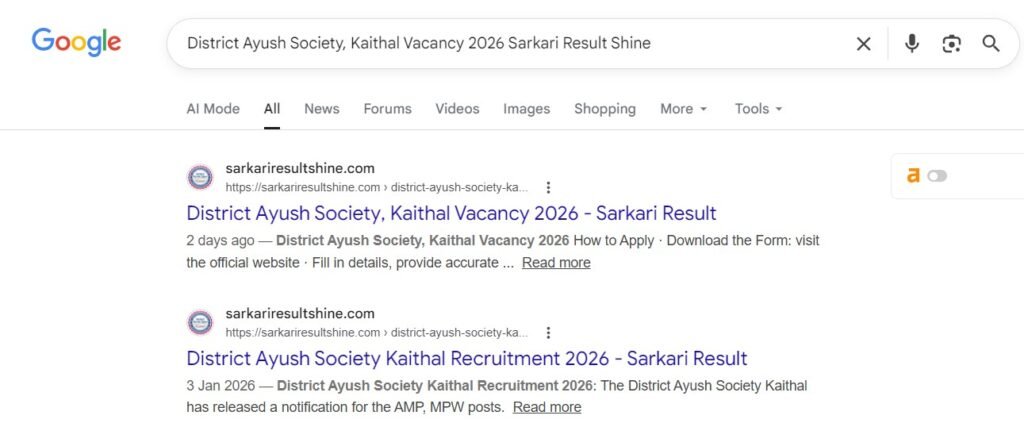Click first result's sarkariresultshine favicon
1024x427 pixels.
(200, 177)
